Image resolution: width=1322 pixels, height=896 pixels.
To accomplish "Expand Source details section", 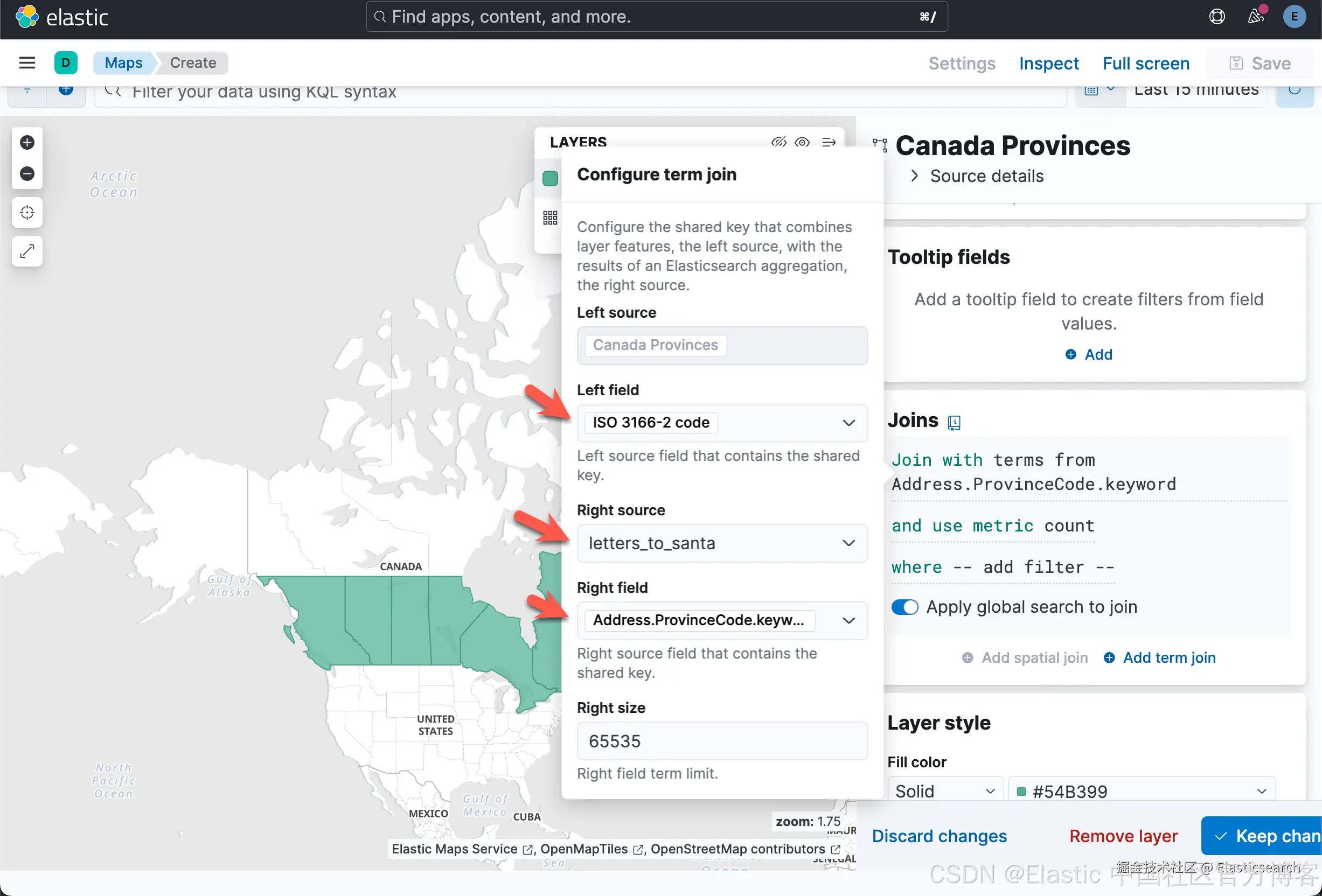I will coord(914,176).
